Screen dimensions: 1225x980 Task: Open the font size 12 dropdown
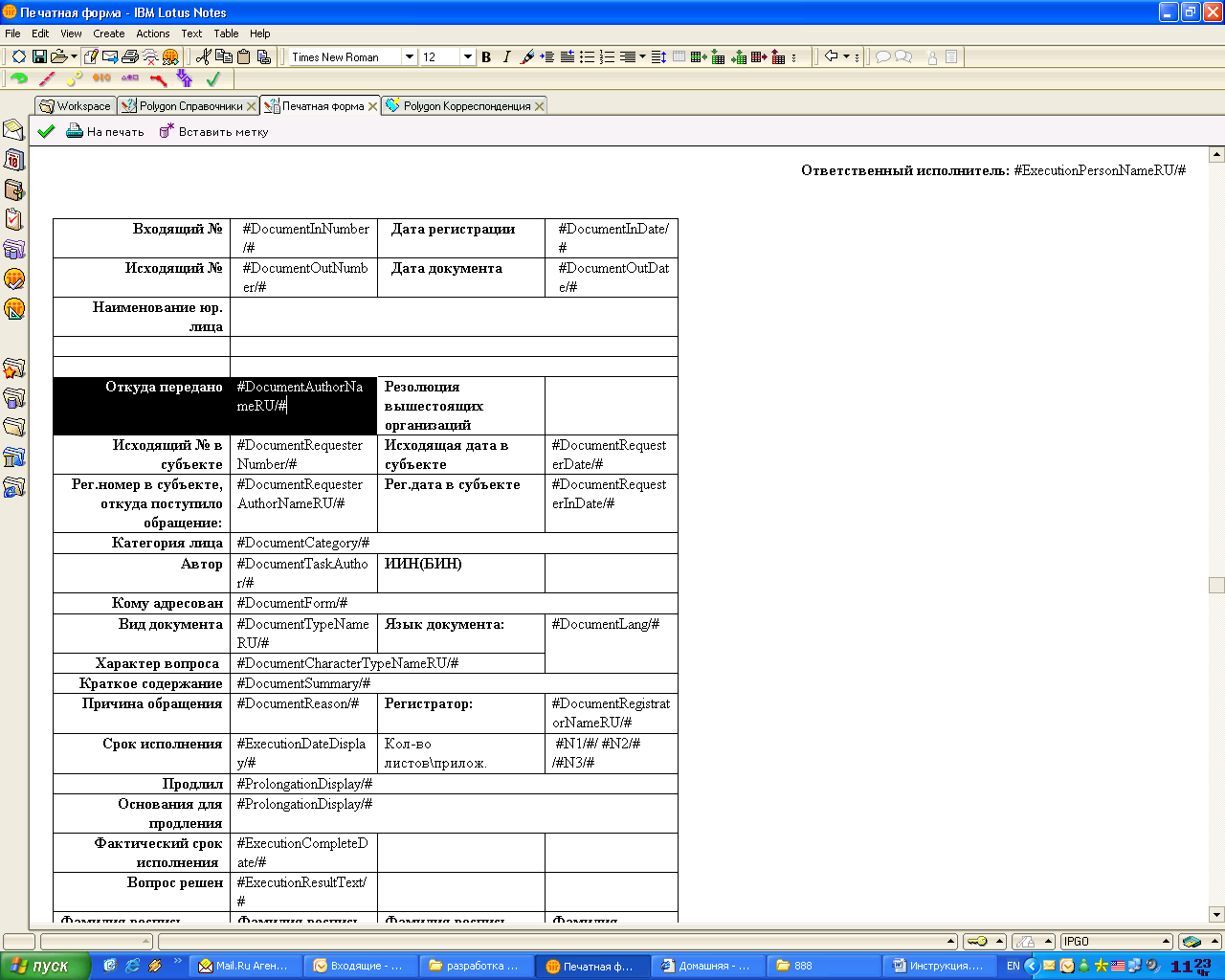pos(468,56)
